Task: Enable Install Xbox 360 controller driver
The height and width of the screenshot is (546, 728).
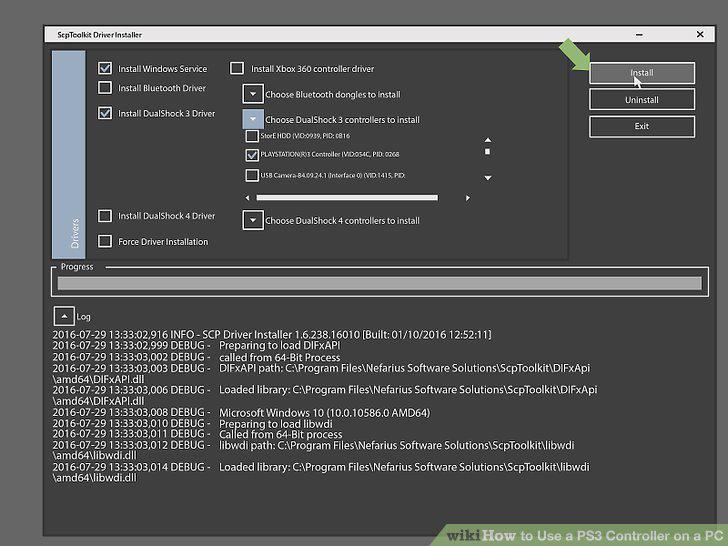Action: click(x=237, y=68)
